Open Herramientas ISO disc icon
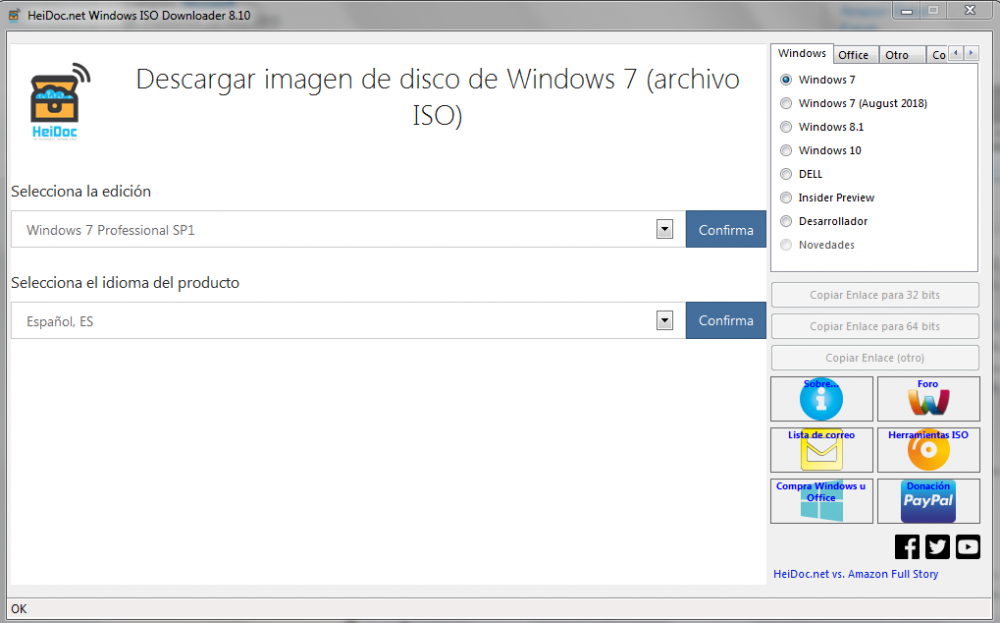Image resolution: width=1000 pixels, height=623 pixels. [928, 451]
